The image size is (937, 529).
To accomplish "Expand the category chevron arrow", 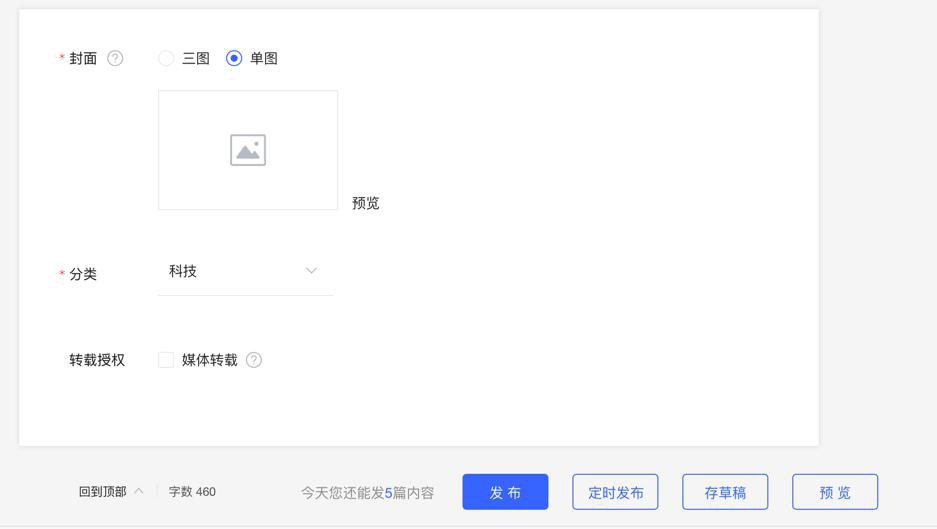I will point(311,271).
